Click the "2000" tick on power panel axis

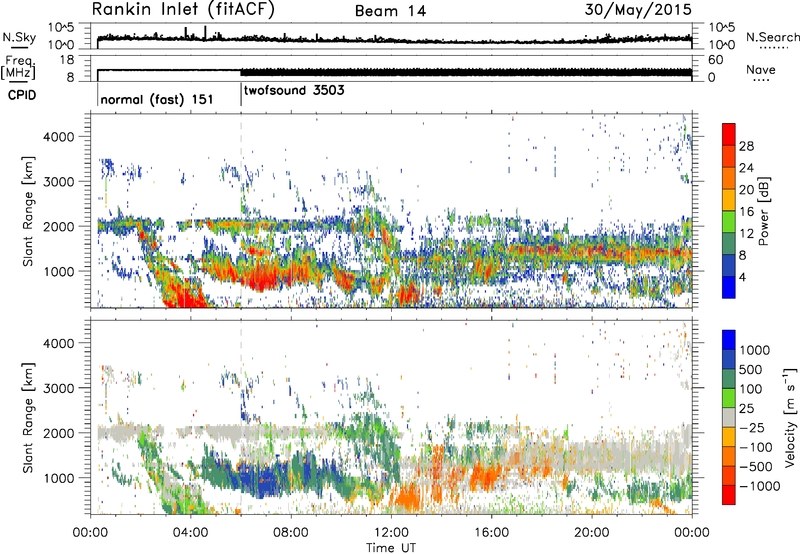coord(59,226)
